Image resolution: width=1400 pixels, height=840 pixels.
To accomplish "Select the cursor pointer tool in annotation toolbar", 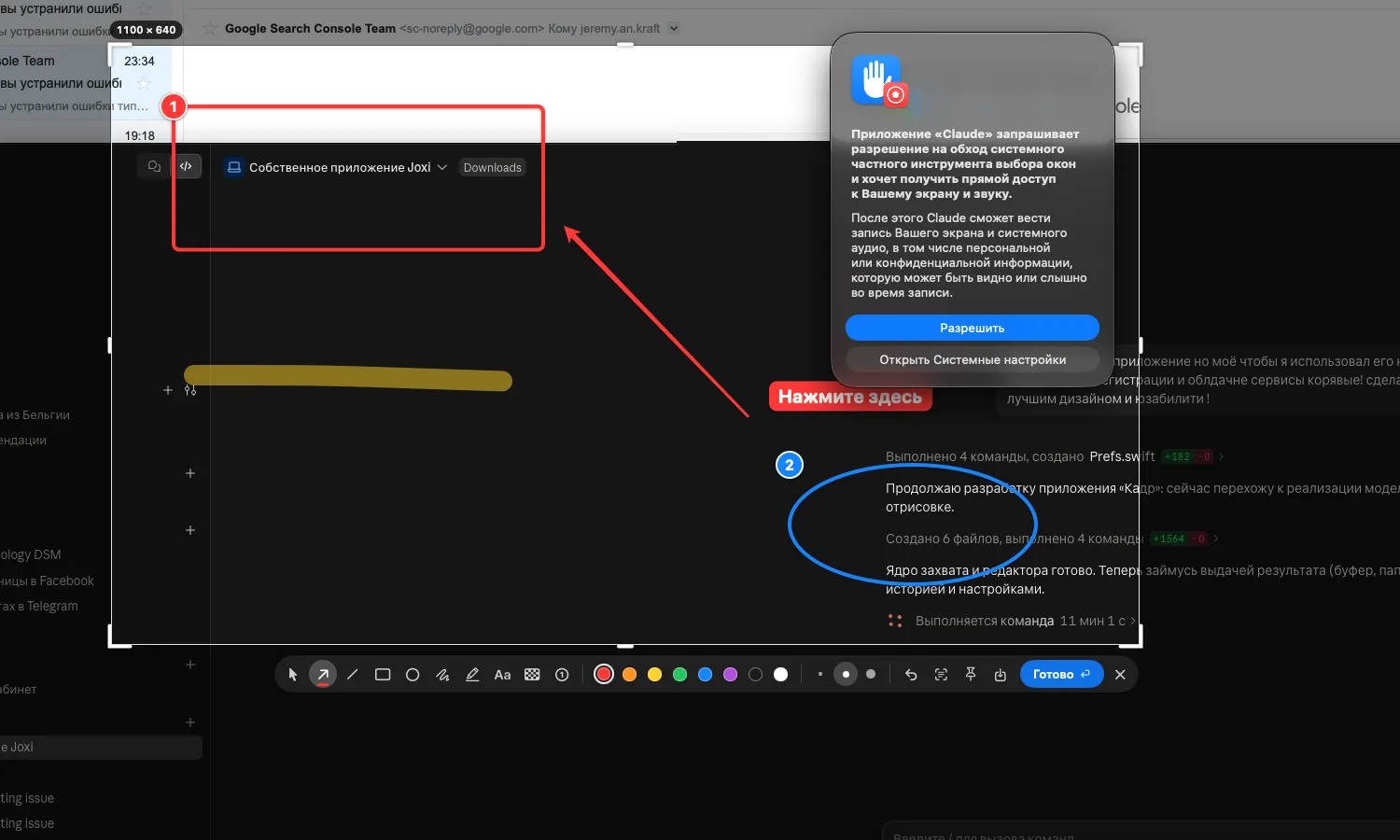I will 293,675.
